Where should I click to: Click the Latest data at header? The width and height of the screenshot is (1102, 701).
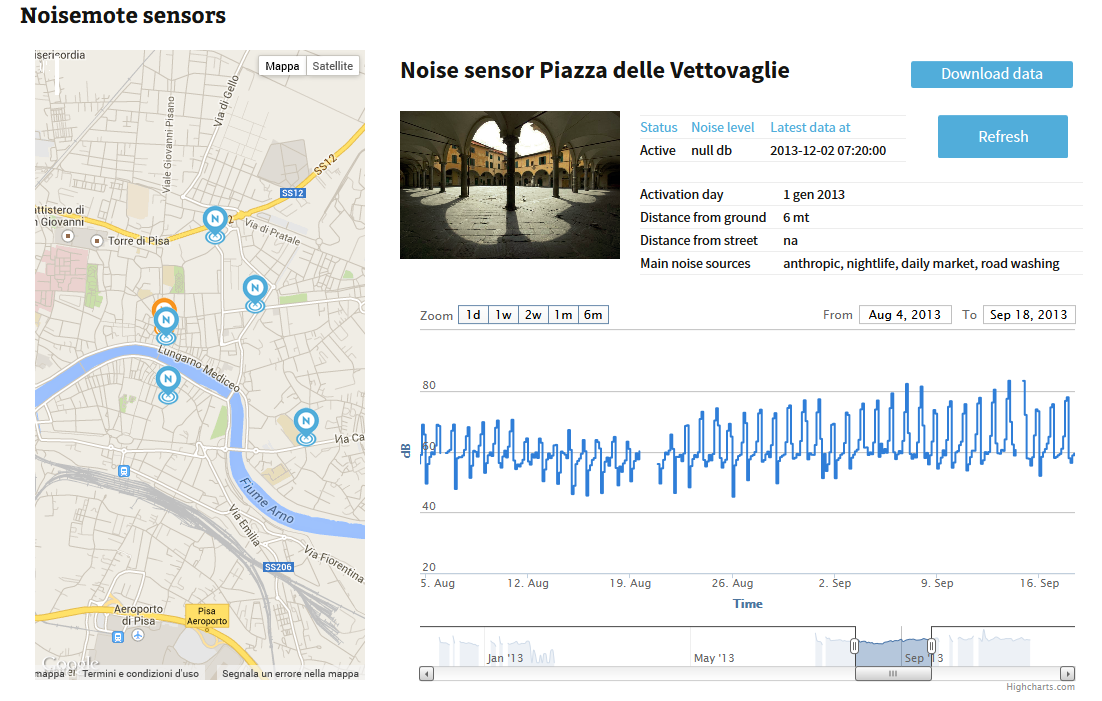tap(810, 127)
